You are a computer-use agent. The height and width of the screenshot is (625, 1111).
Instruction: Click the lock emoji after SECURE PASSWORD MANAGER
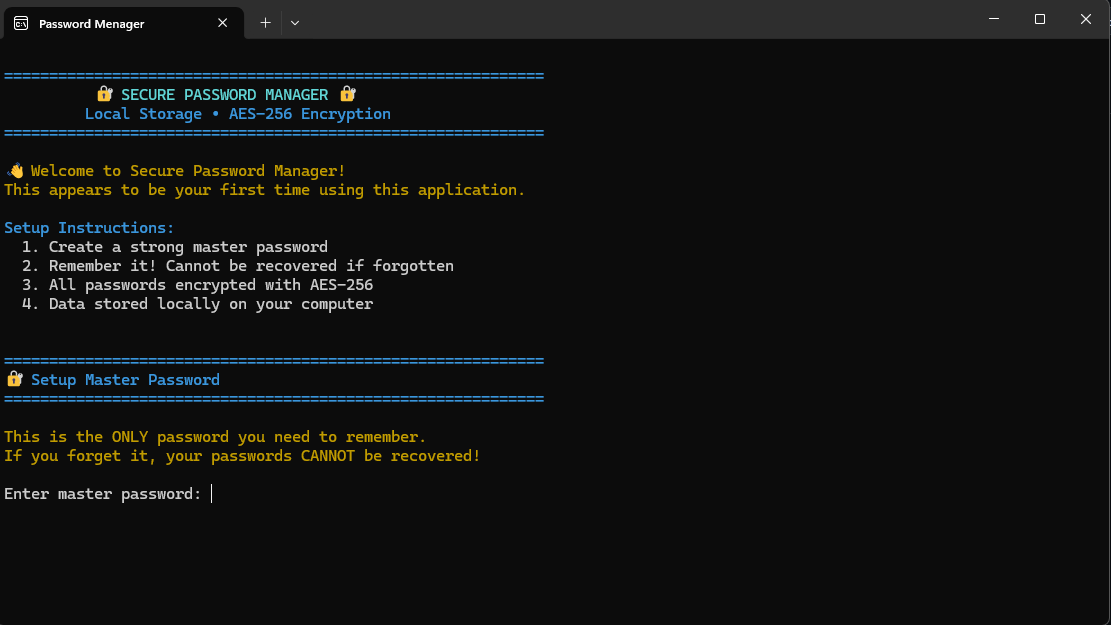pyautogui.click(x=347, y=94)
